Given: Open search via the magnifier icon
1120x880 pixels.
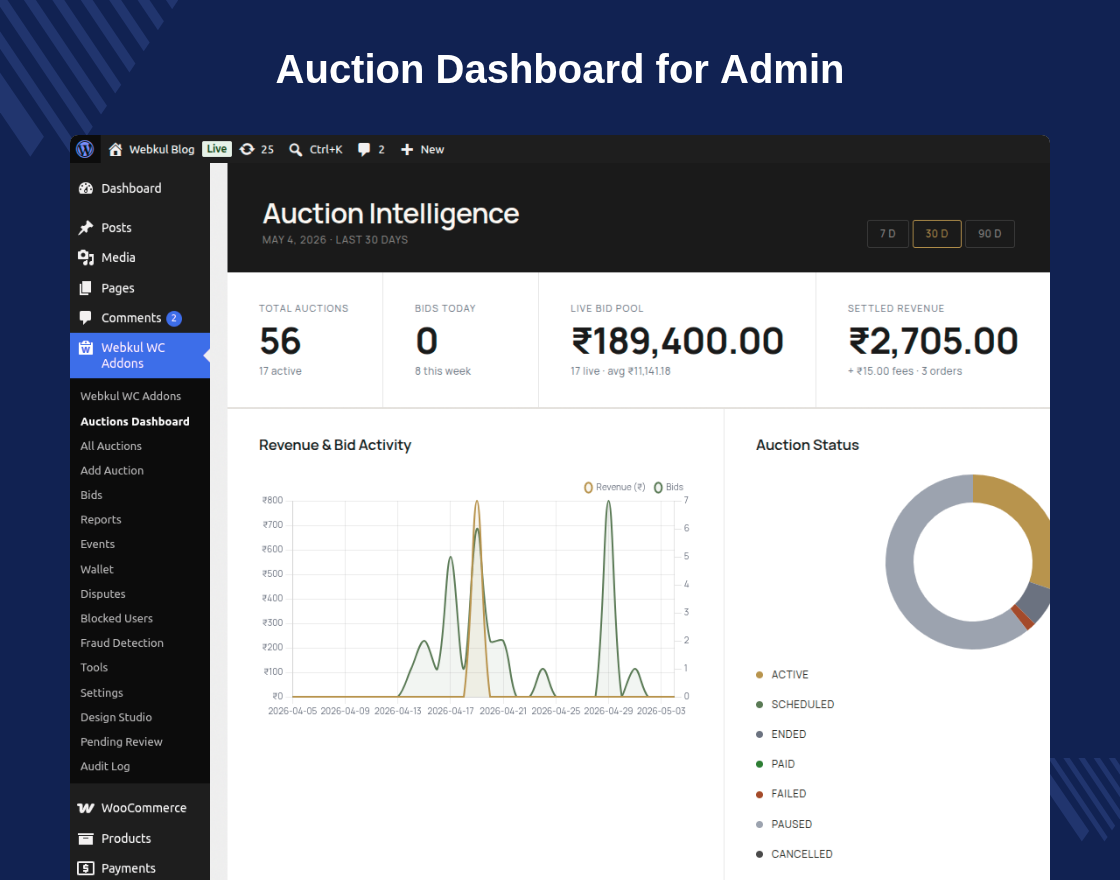Looking at the screenshot, I should pos(295,149).
